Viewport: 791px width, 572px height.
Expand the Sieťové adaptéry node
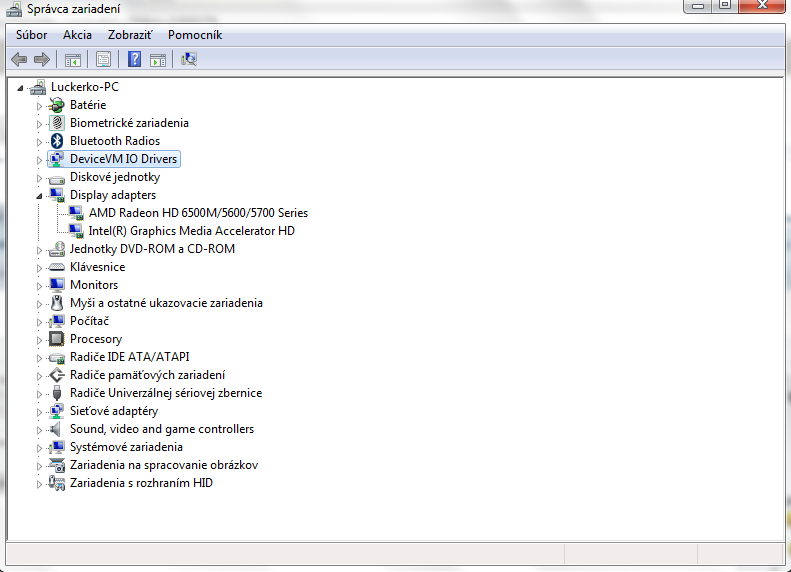39,413
